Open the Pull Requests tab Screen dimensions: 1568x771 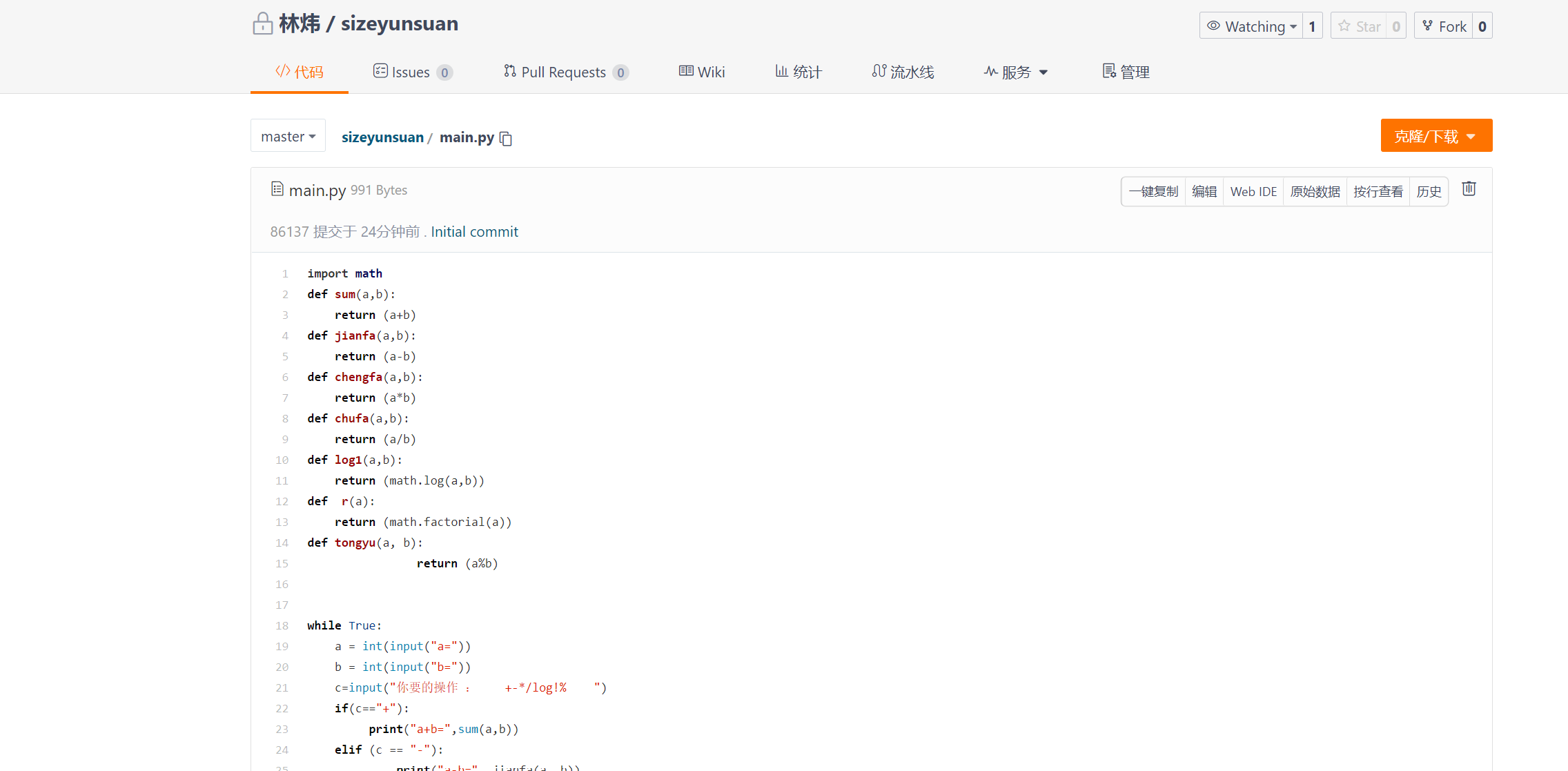565,72
